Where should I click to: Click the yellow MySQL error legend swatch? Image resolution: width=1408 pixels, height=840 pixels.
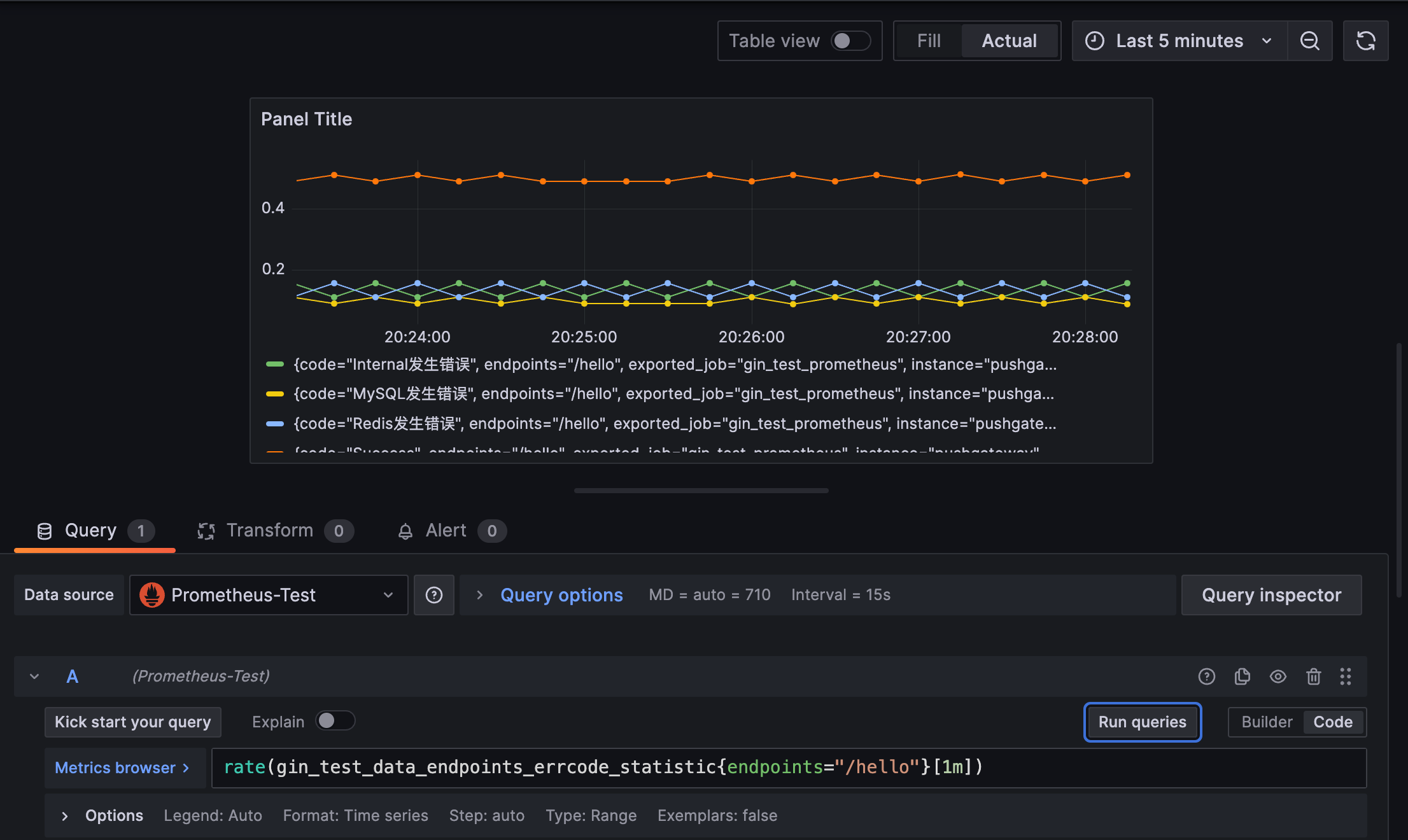[274, 394]
